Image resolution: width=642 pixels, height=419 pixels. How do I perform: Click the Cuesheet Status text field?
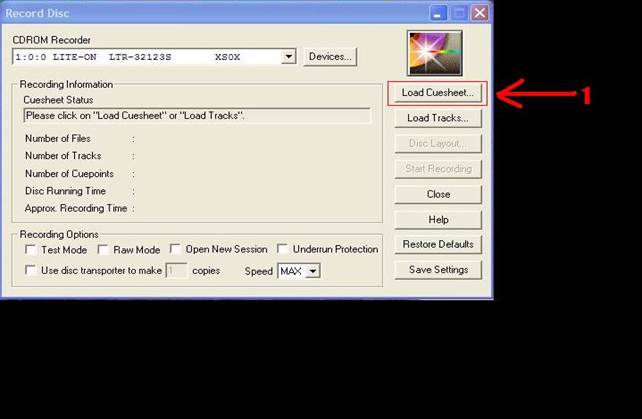[x=196, y=116]
